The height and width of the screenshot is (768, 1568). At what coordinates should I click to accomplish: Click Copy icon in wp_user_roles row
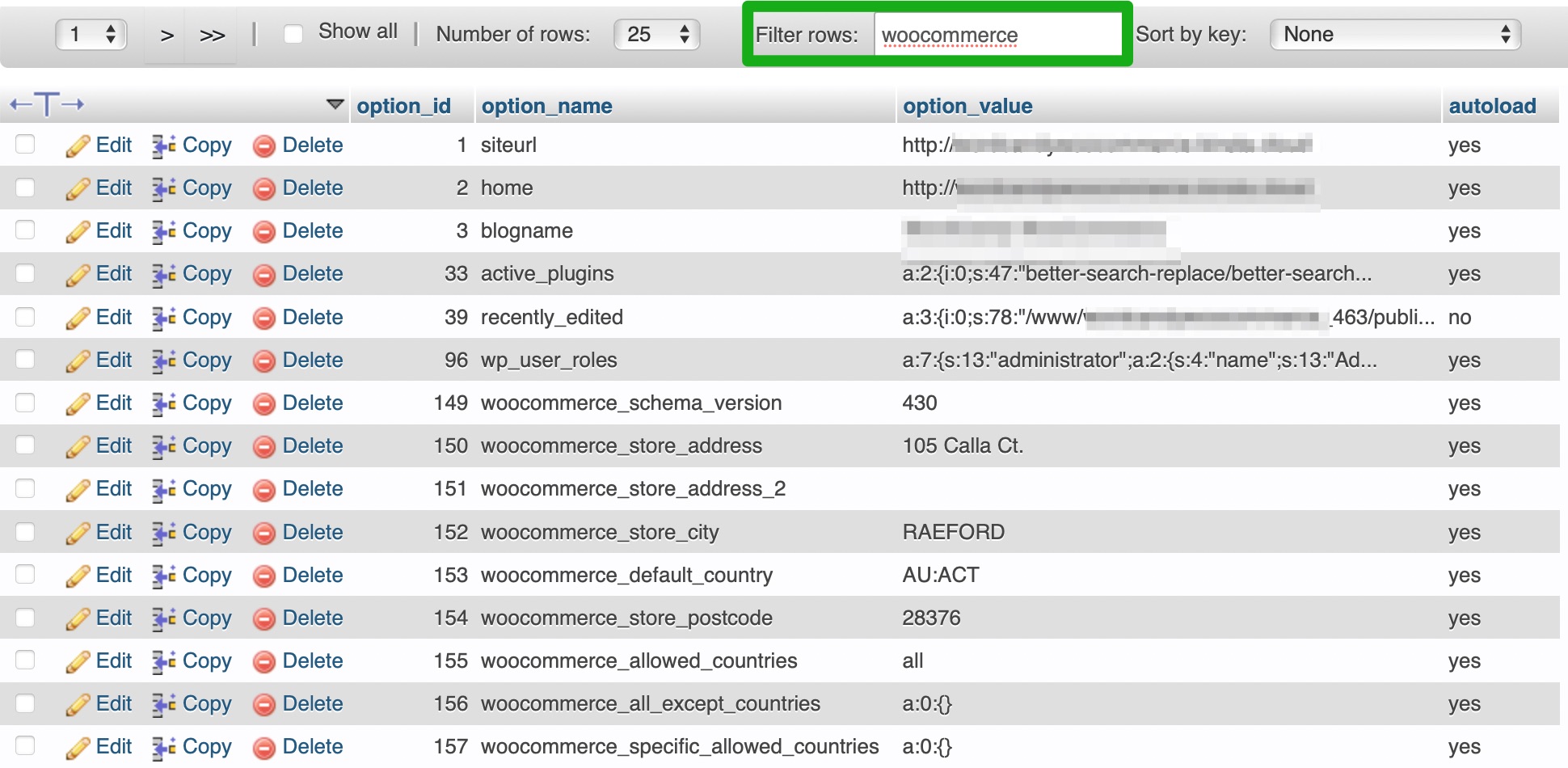(164, 361)
